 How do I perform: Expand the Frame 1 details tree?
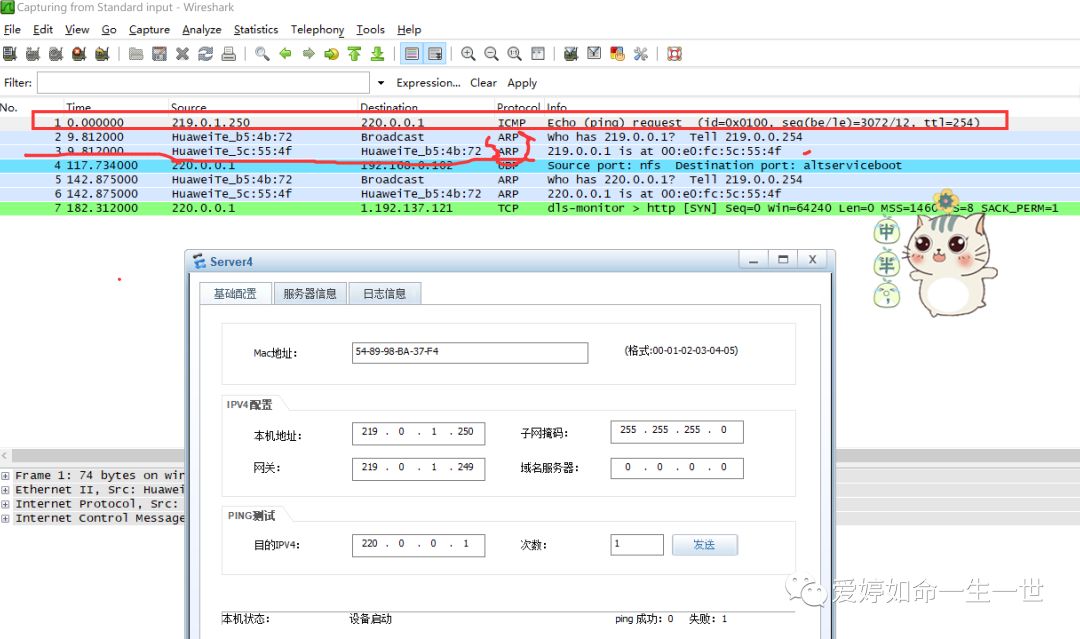pos(6,476)
